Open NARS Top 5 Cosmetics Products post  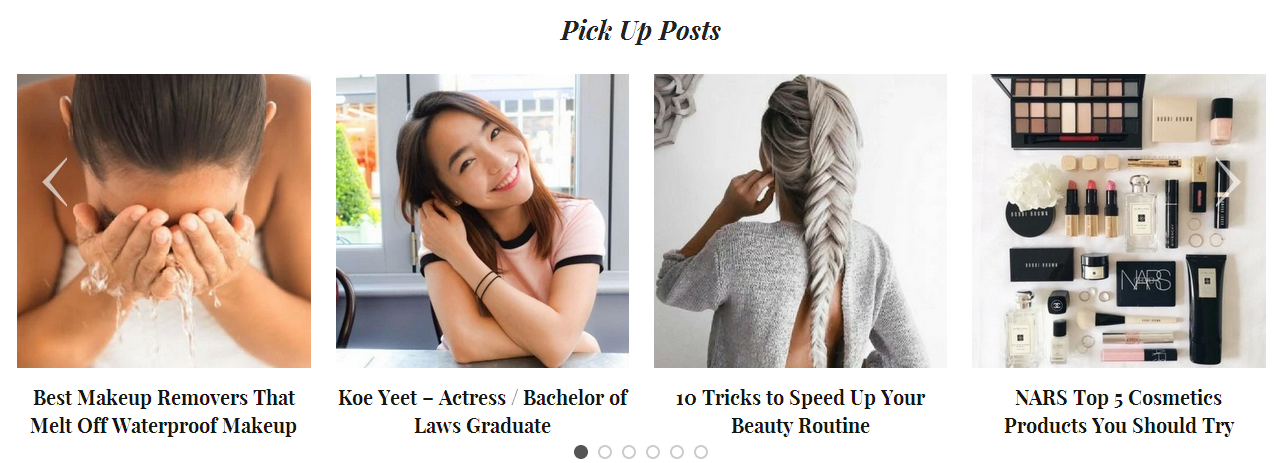pyautogui.click(x=1119, y=411)
